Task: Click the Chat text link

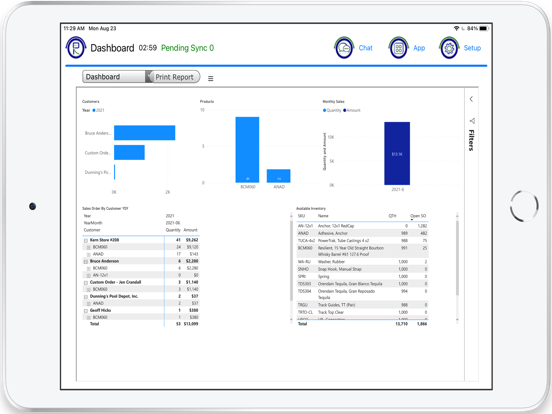Action: point(365,48)
